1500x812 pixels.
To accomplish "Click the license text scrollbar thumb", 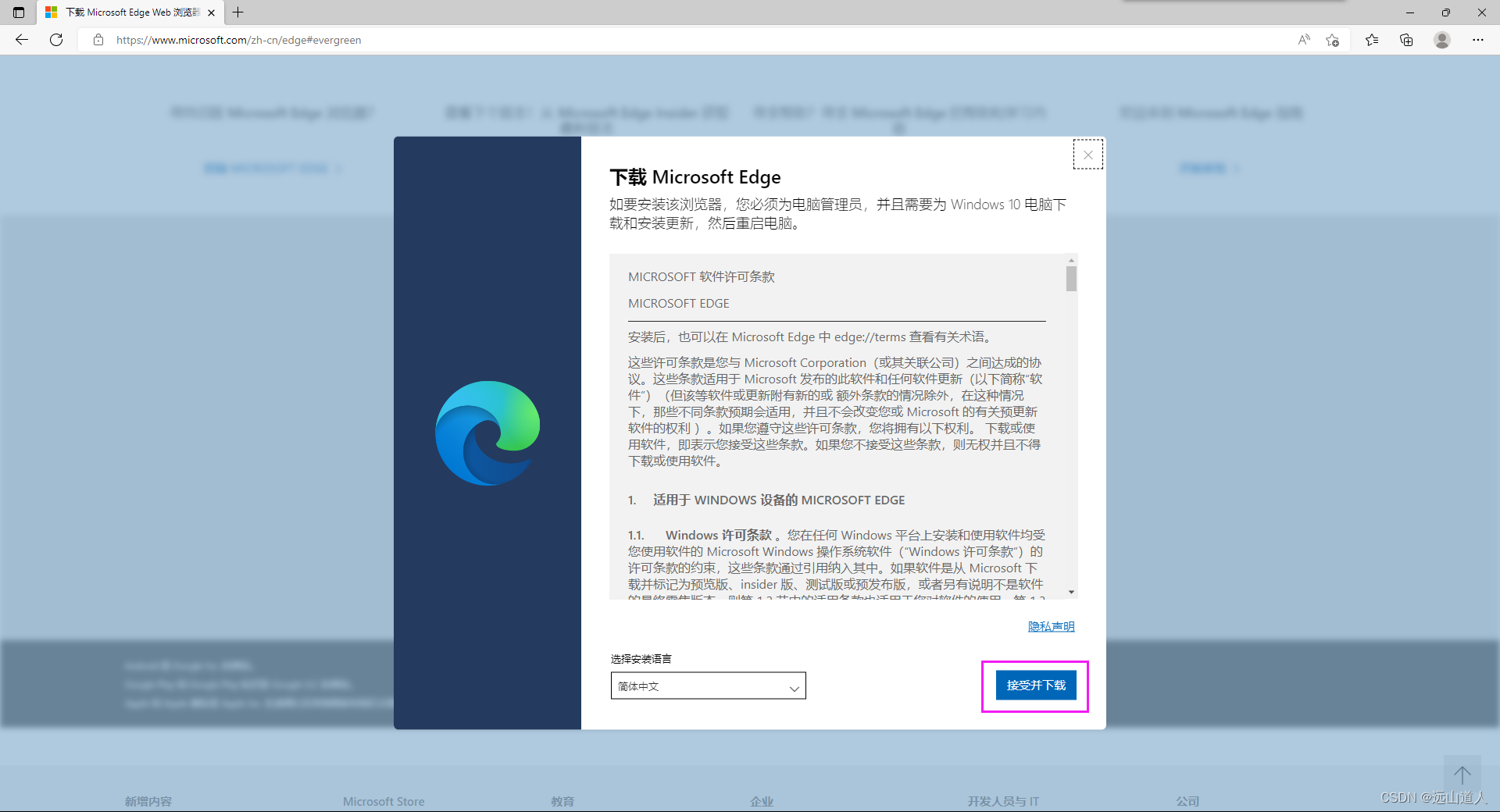I will (1071, 279).
